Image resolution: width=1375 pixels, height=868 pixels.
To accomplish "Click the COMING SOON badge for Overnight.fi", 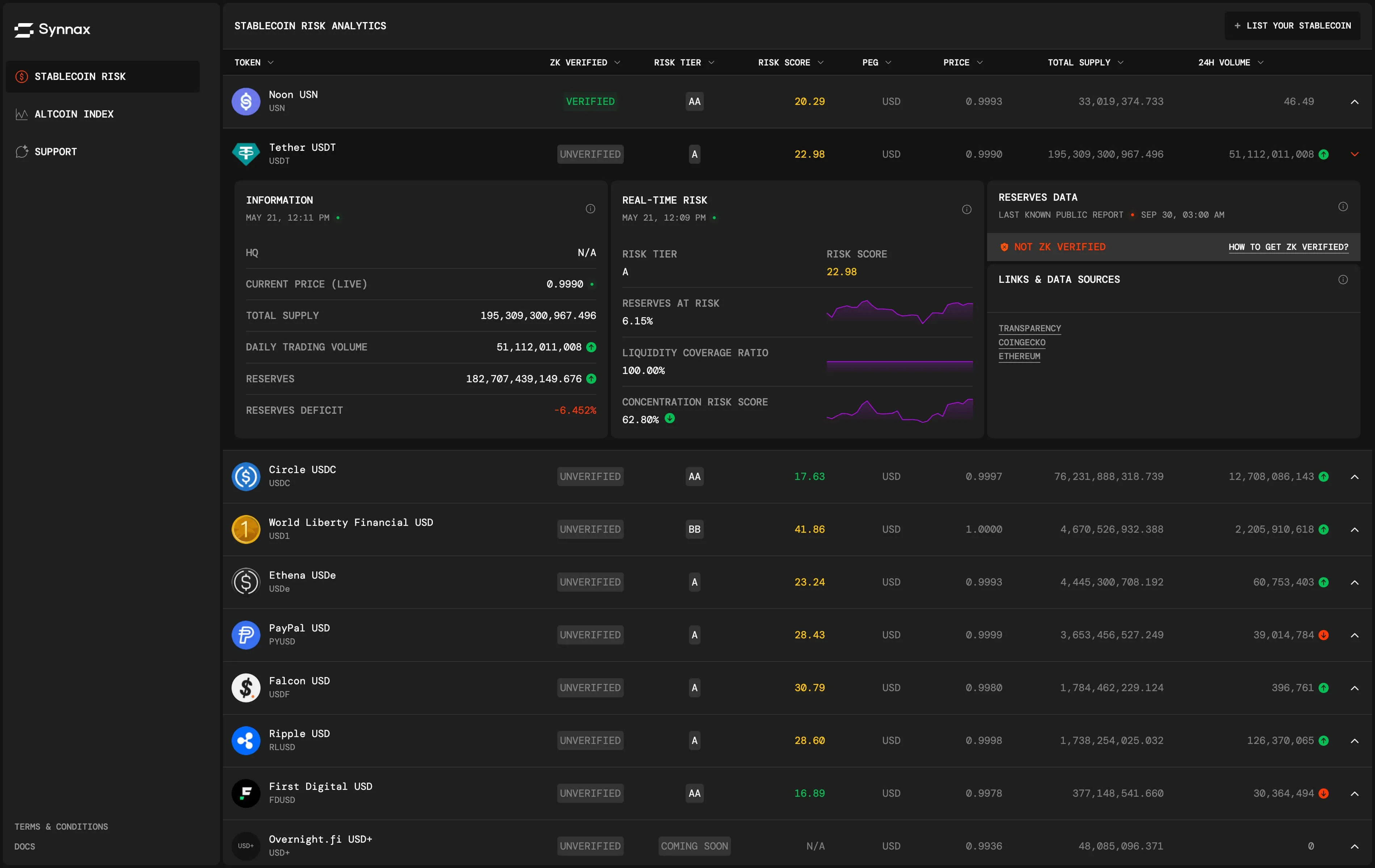I will point(694,846).
